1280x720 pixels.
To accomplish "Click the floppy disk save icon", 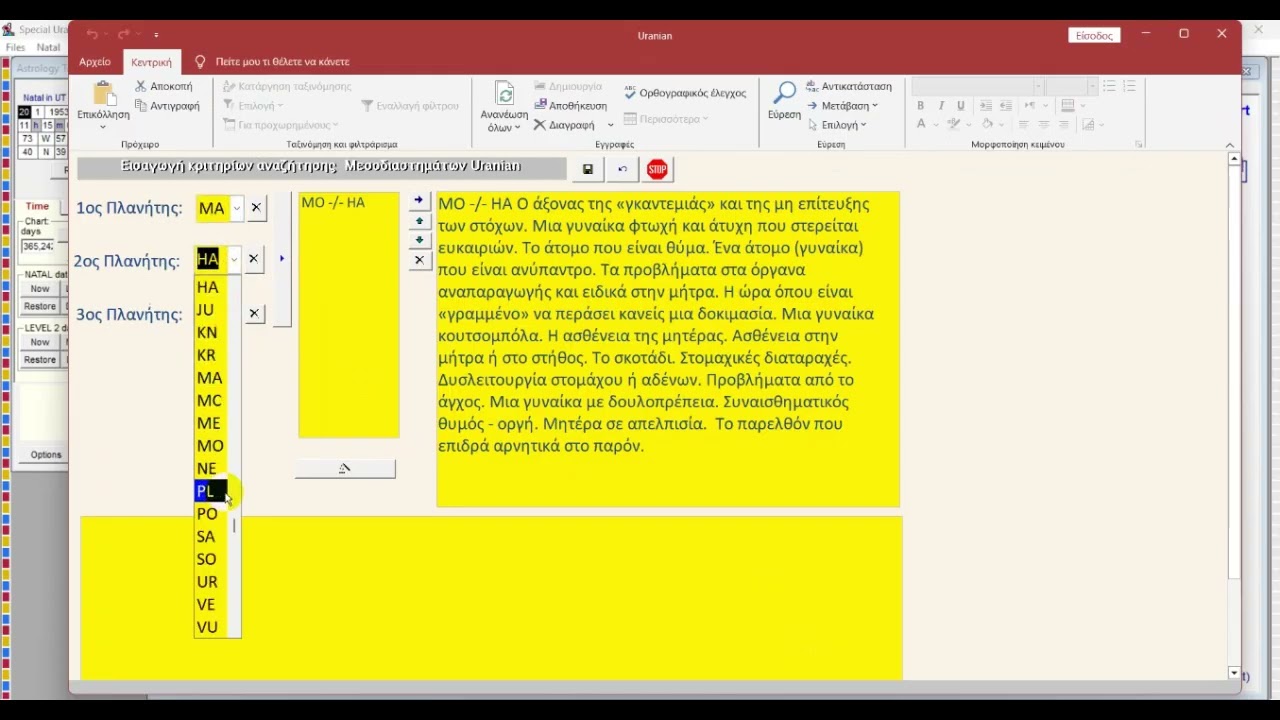I will pos(588,170).
